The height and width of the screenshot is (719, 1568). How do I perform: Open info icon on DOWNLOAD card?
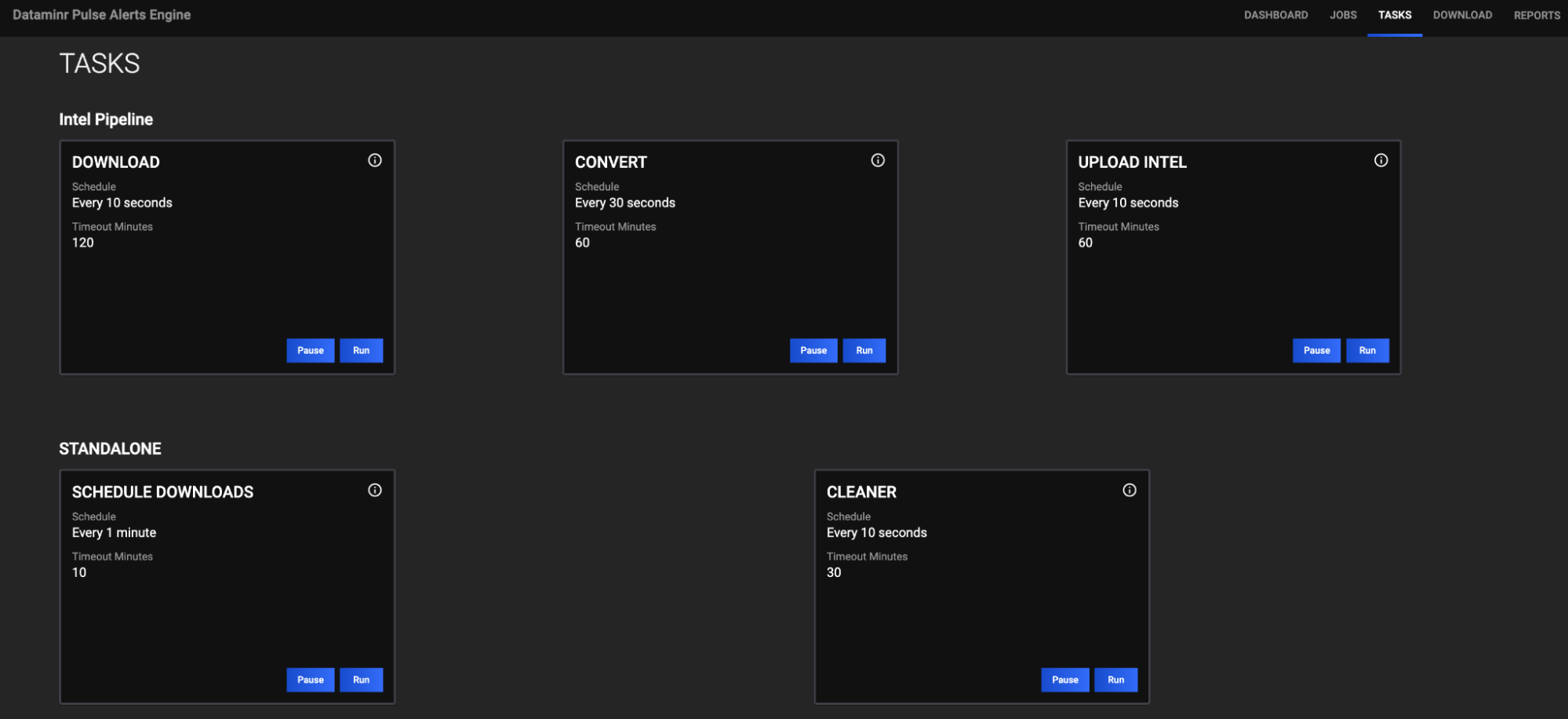click(375, 160)
